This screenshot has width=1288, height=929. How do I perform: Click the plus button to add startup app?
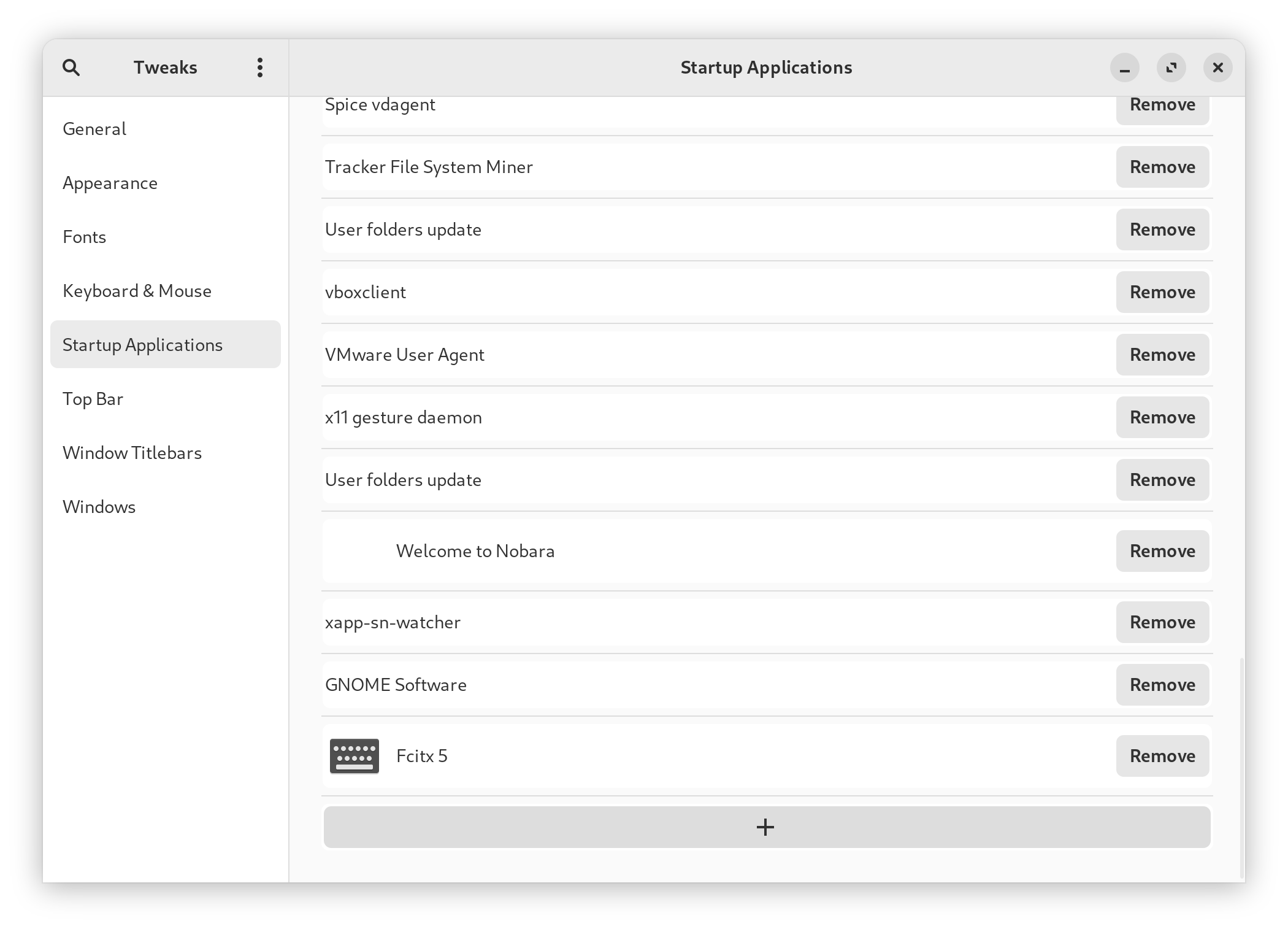point(766,827)
